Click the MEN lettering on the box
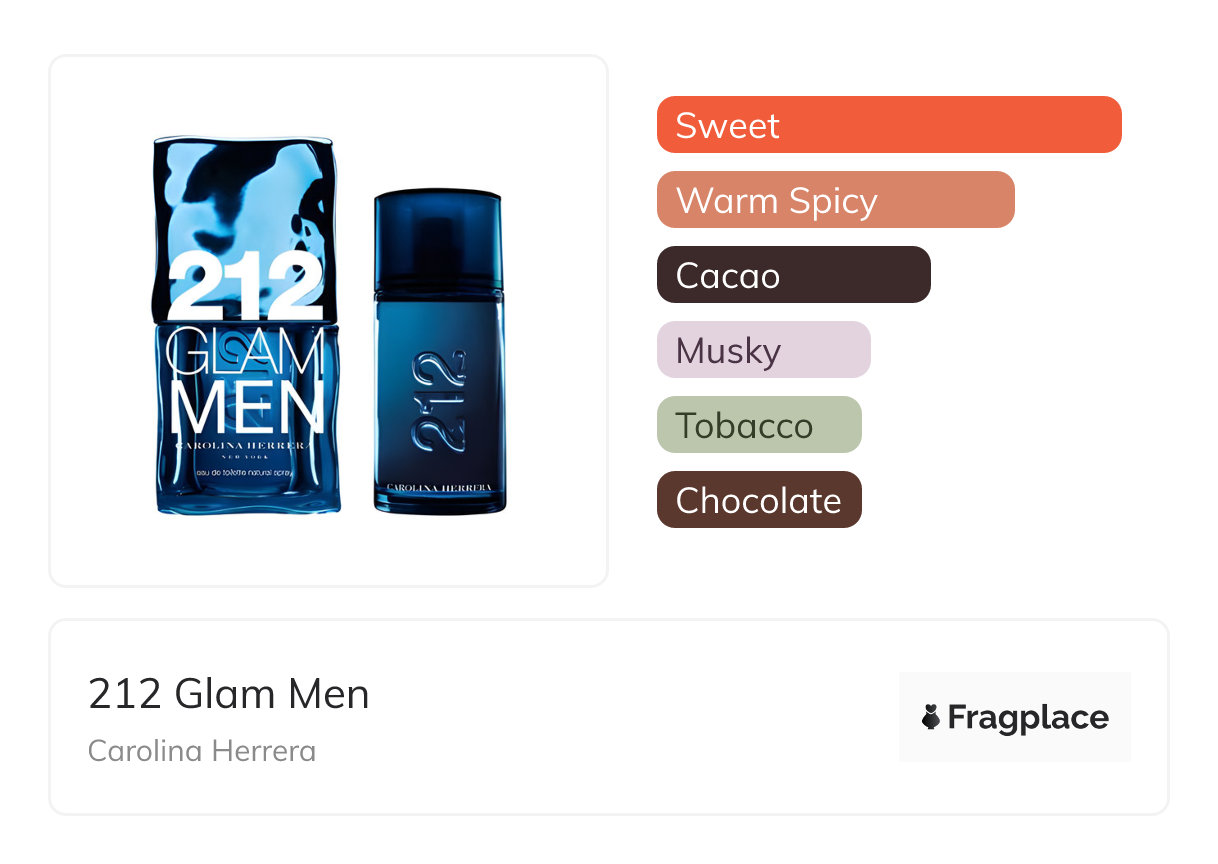This screenshot has width=1218, height=864. pyautogui.click(x=247, y=407)
